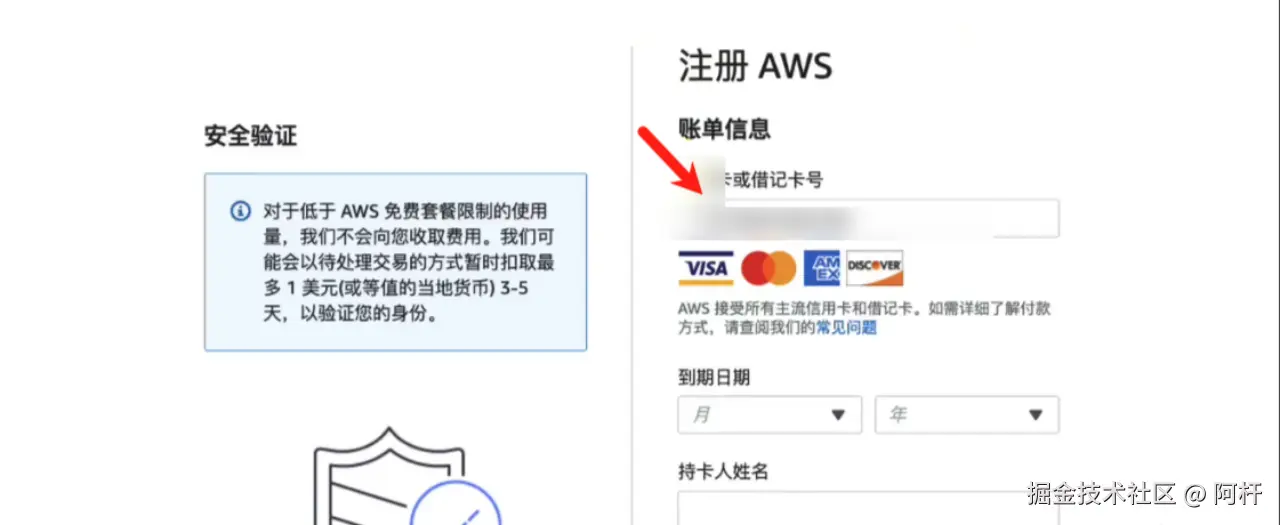Image resolution: width=1280 pixels, height=525 pixels.
Task: Click the arrow on the month selector
Action: [x=838, y=415]
